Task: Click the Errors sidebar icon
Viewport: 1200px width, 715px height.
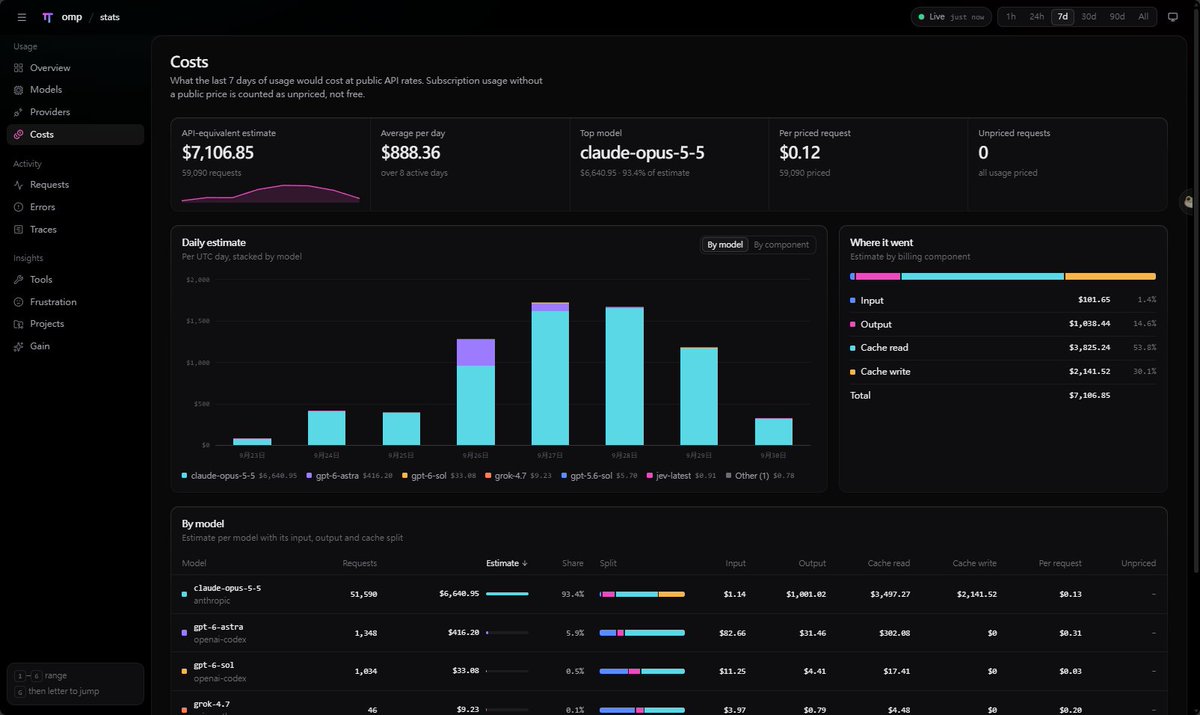Action: click(x=18, y=207)
